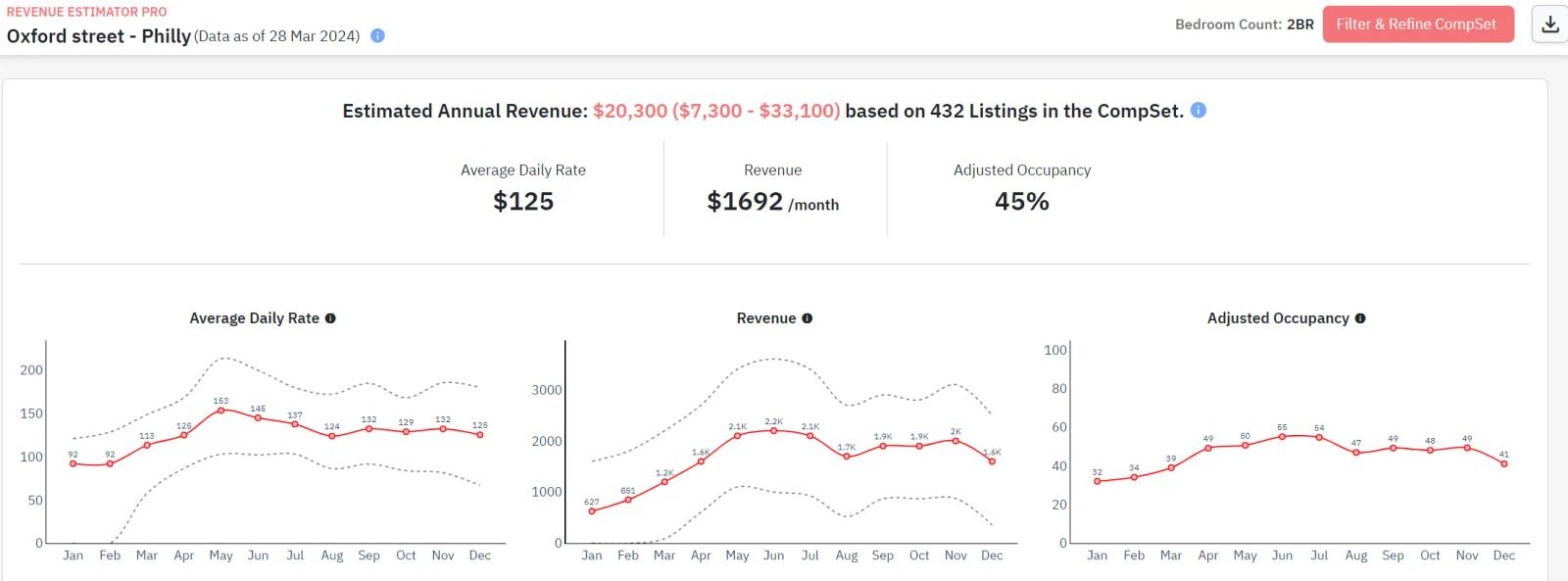Click Jul 137 point on Average Daily Rate chart
This screenshot has width=1568, height=581.
(295, 424)
